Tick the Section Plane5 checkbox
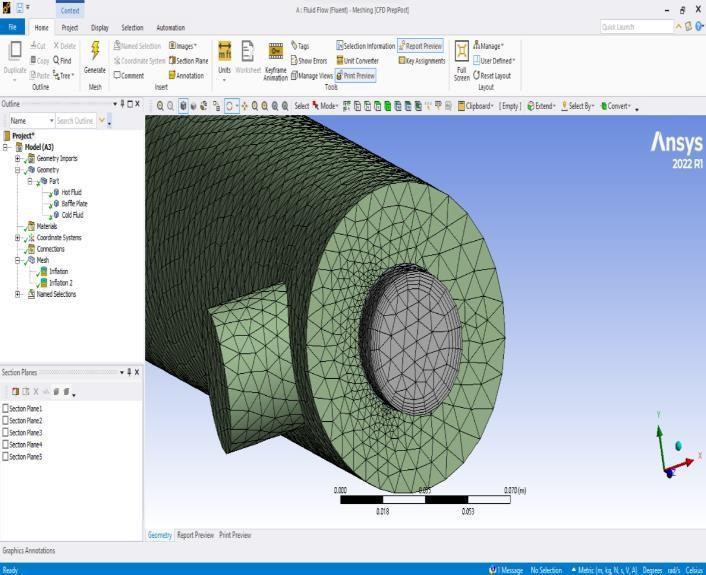This screenshot has height=575, width=706. click(x=6, y=457)
